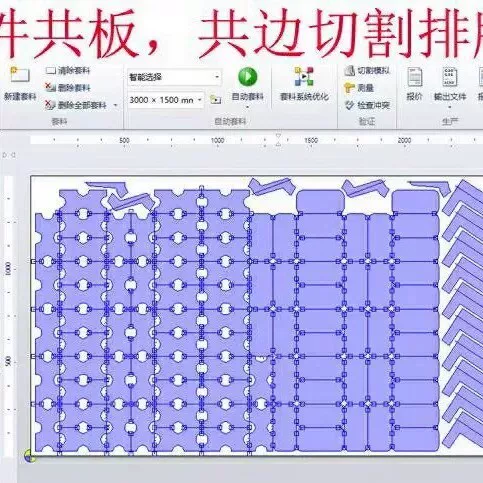Screen dimensions: 483x483
Task: Start 自动套料 with the green play icon
Action: pyautogui.click(x=248, y=77)
